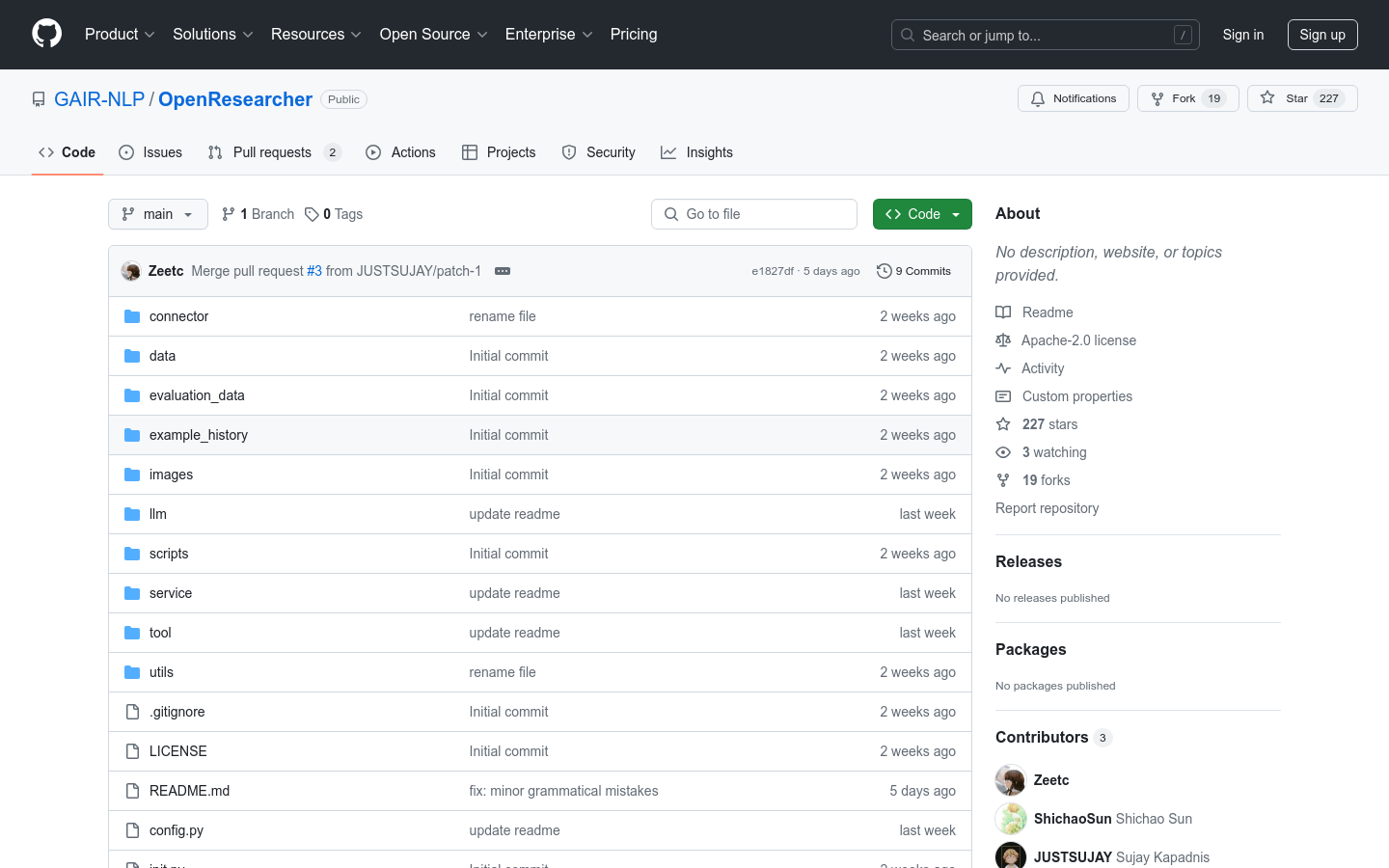
Task: Click the Activity pulse icon
Action: (x=1003, y=368)
